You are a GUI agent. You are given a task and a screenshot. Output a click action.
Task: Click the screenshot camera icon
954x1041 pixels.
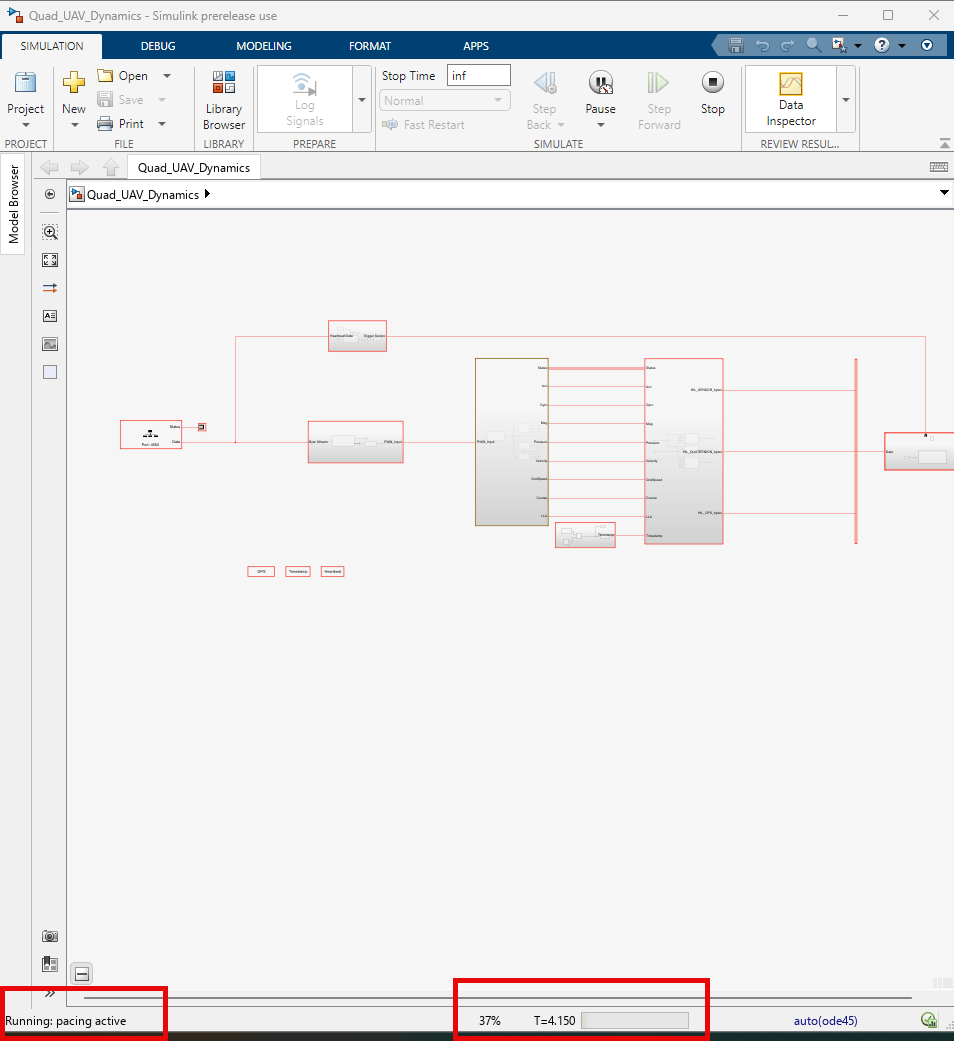50,936
